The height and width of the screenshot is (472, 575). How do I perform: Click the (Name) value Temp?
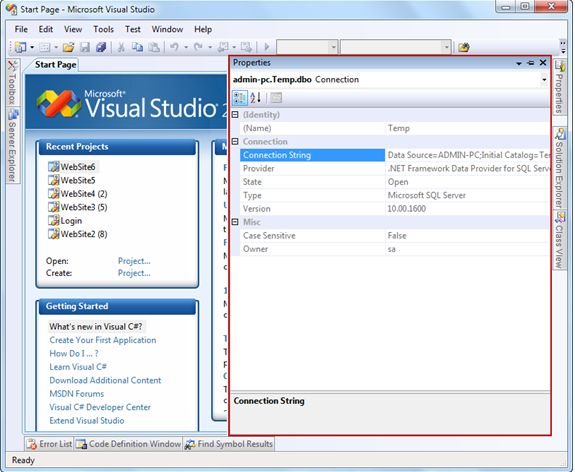pos(399,128)
